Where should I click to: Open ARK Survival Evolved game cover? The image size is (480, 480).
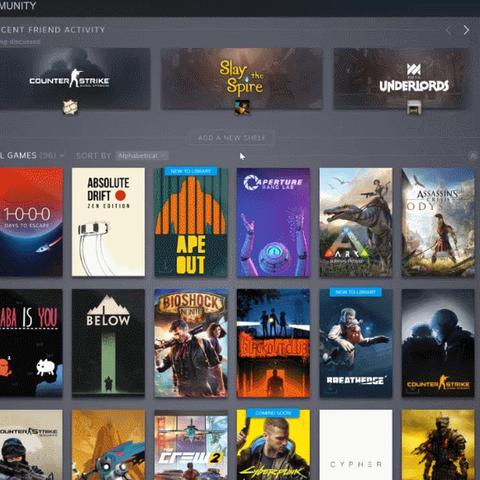click(x=356, y=222)
